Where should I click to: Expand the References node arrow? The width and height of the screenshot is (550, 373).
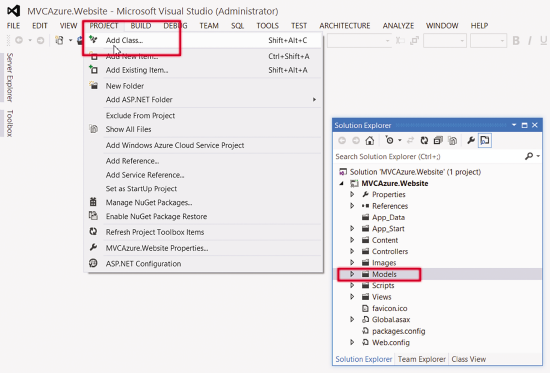coord(352,206)
